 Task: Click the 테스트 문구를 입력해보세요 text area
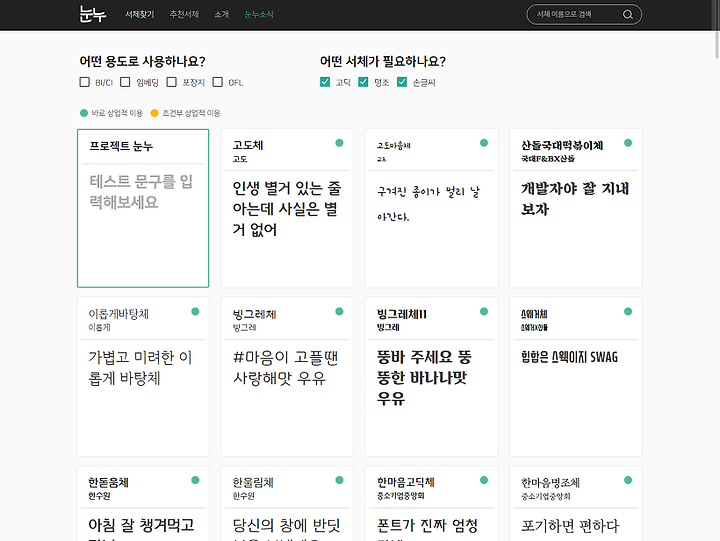pos(141,192)
